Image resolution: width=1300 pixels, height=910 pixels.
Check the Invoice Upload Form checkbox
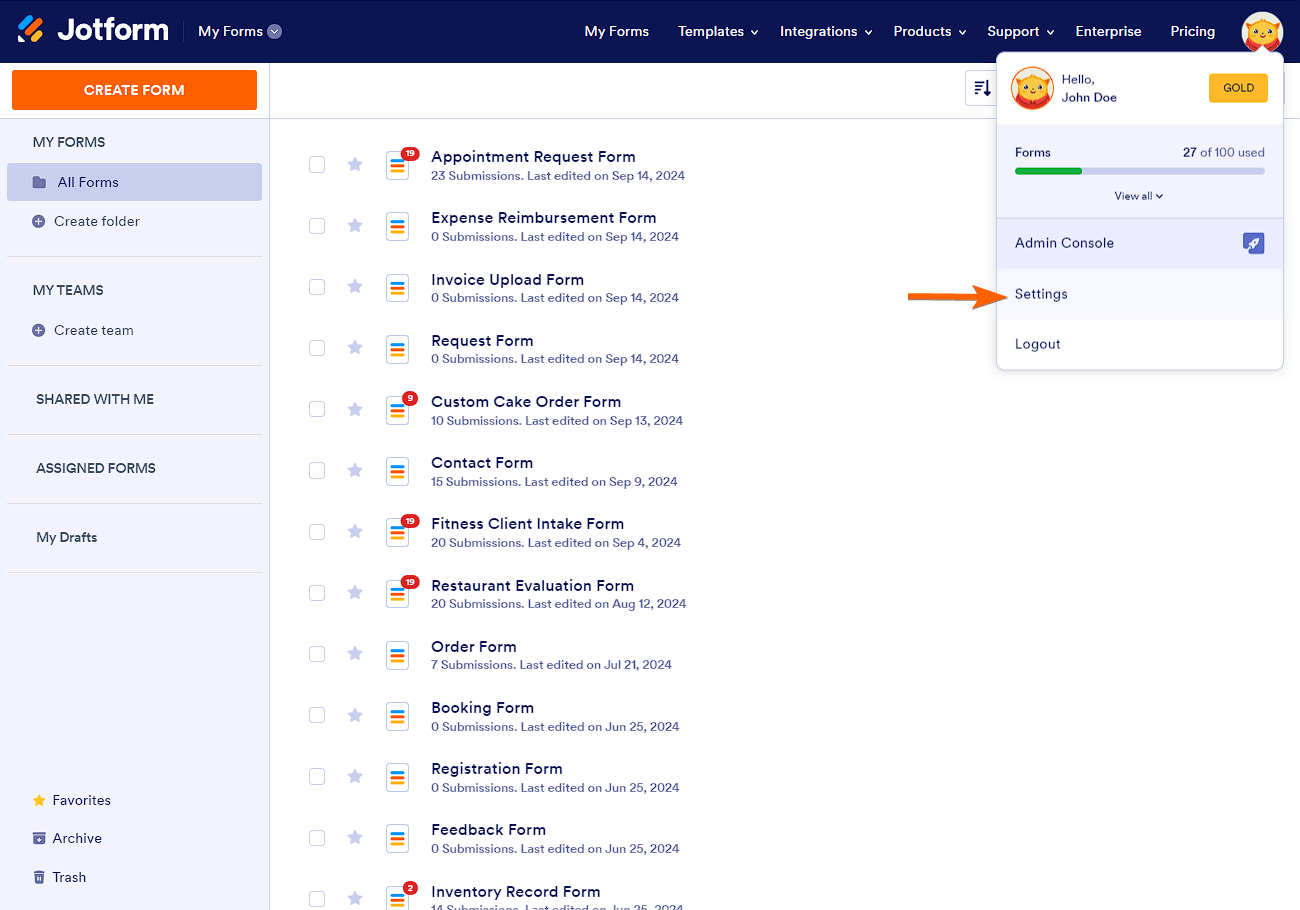(x=317, y=287)
